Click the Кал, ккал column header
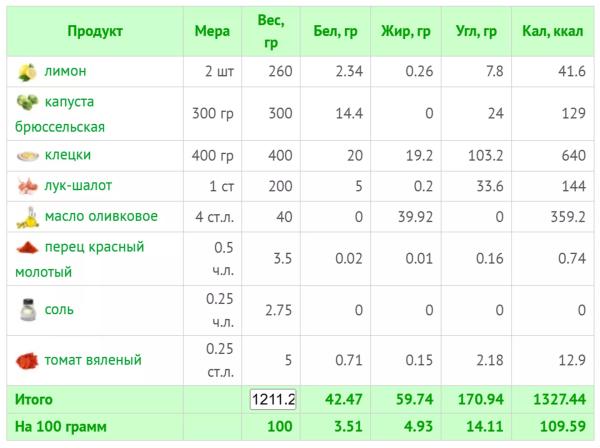 pos(551,31)
